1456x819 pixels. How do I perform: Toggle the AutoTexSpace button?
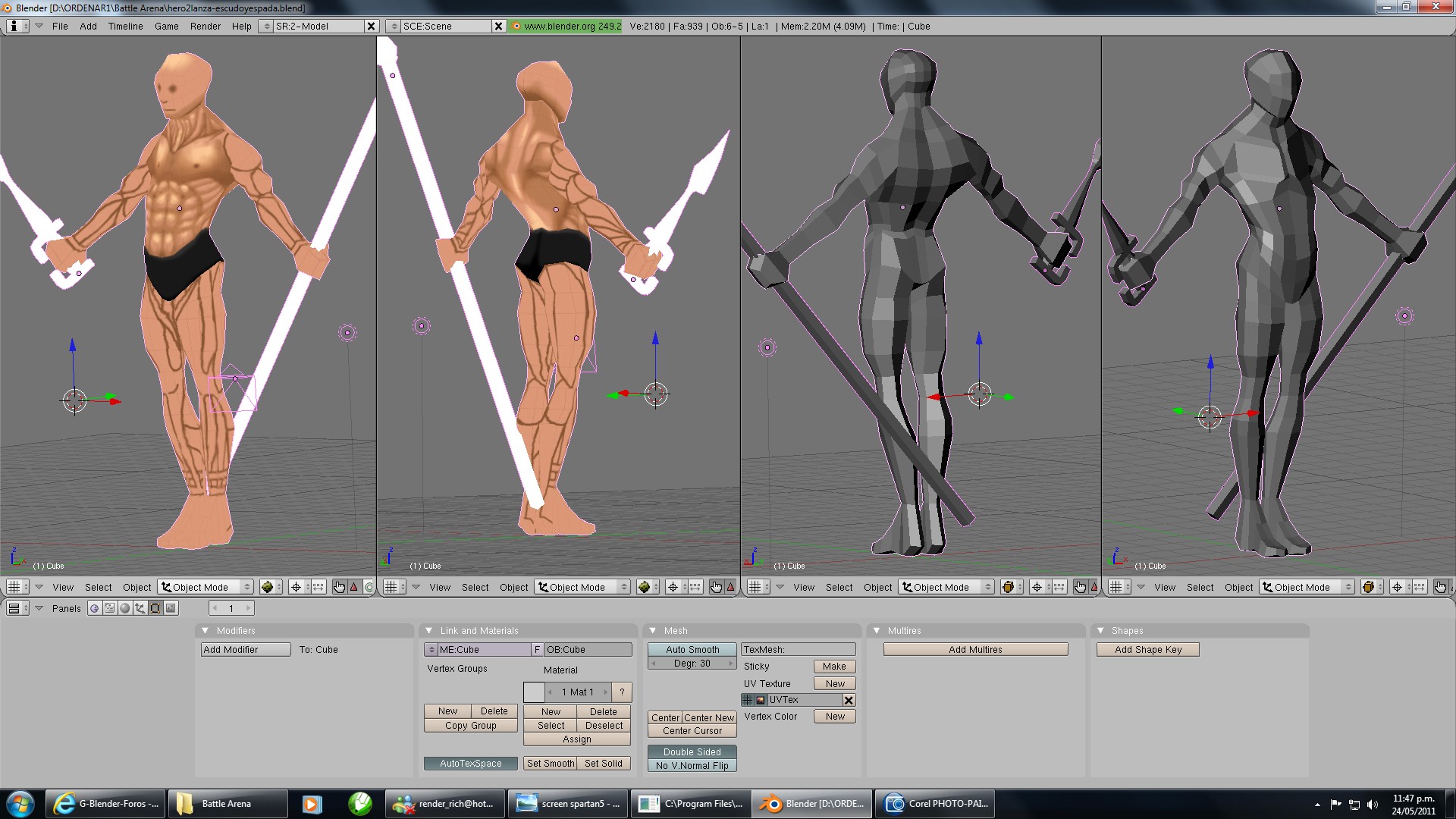(x=470, y=764)
